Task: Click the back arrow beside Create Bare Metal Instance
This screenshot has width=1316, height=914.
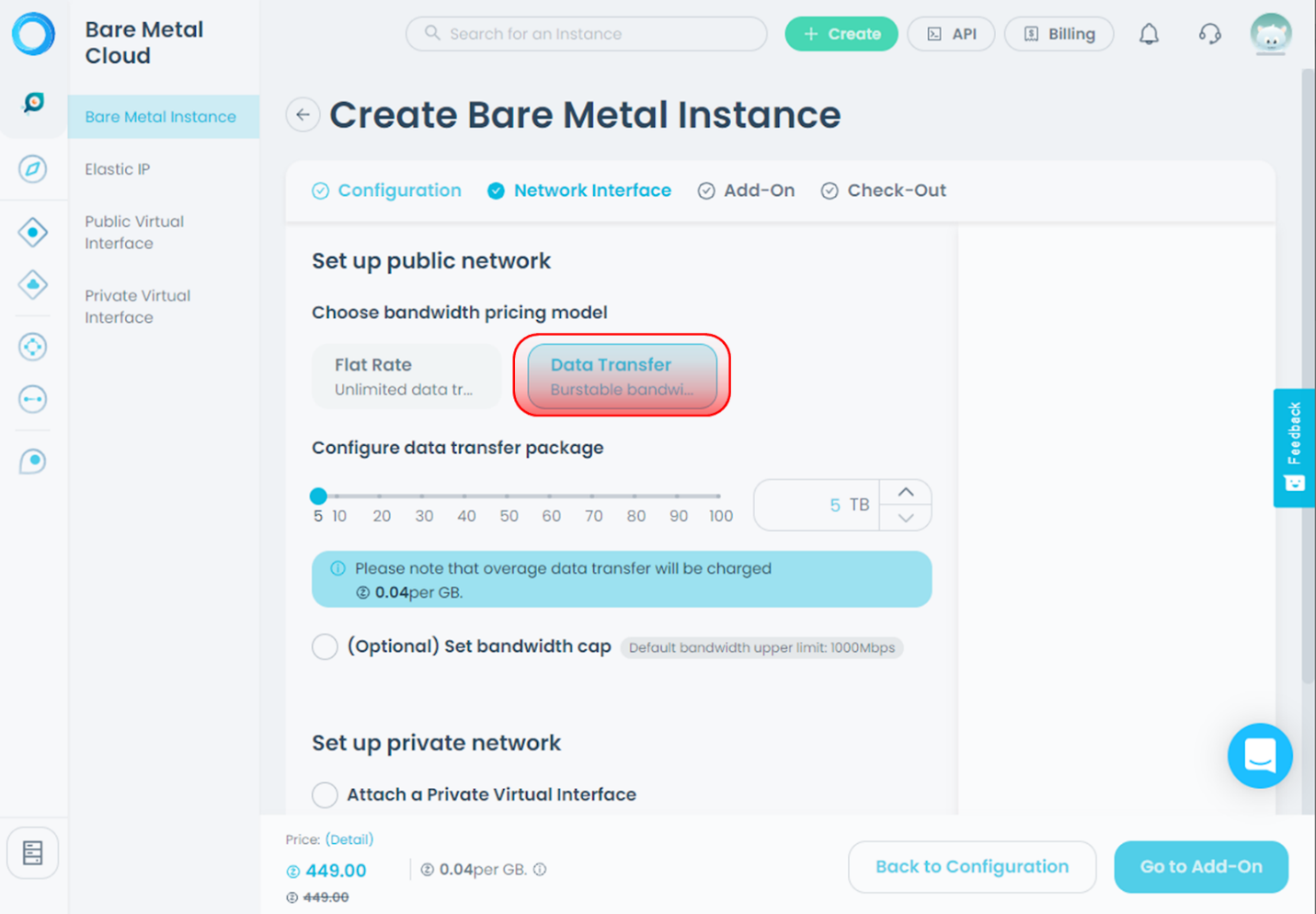Action: point(303,114)
